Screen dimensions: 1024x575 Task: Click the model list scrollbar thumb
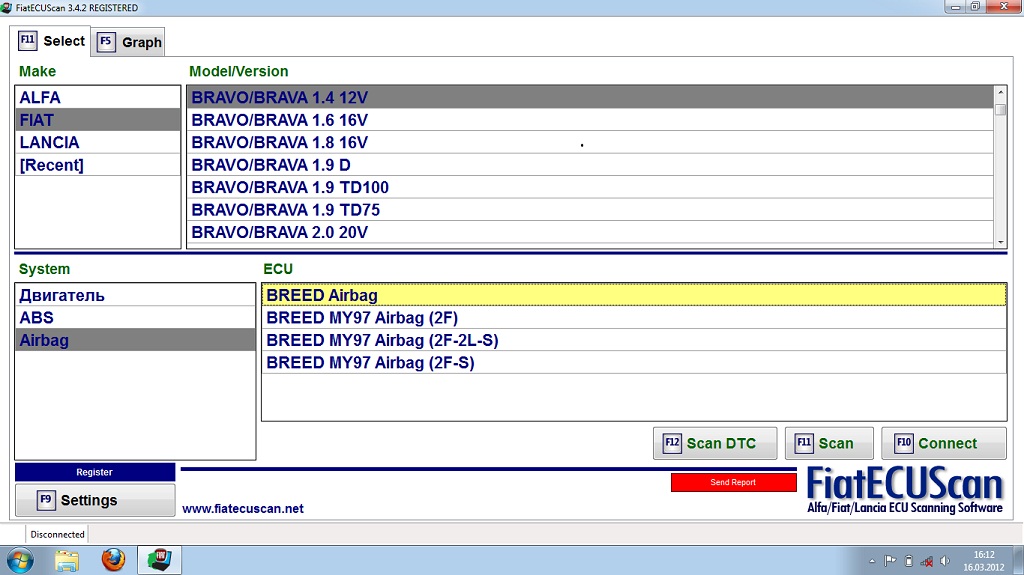coord(1000,109)
